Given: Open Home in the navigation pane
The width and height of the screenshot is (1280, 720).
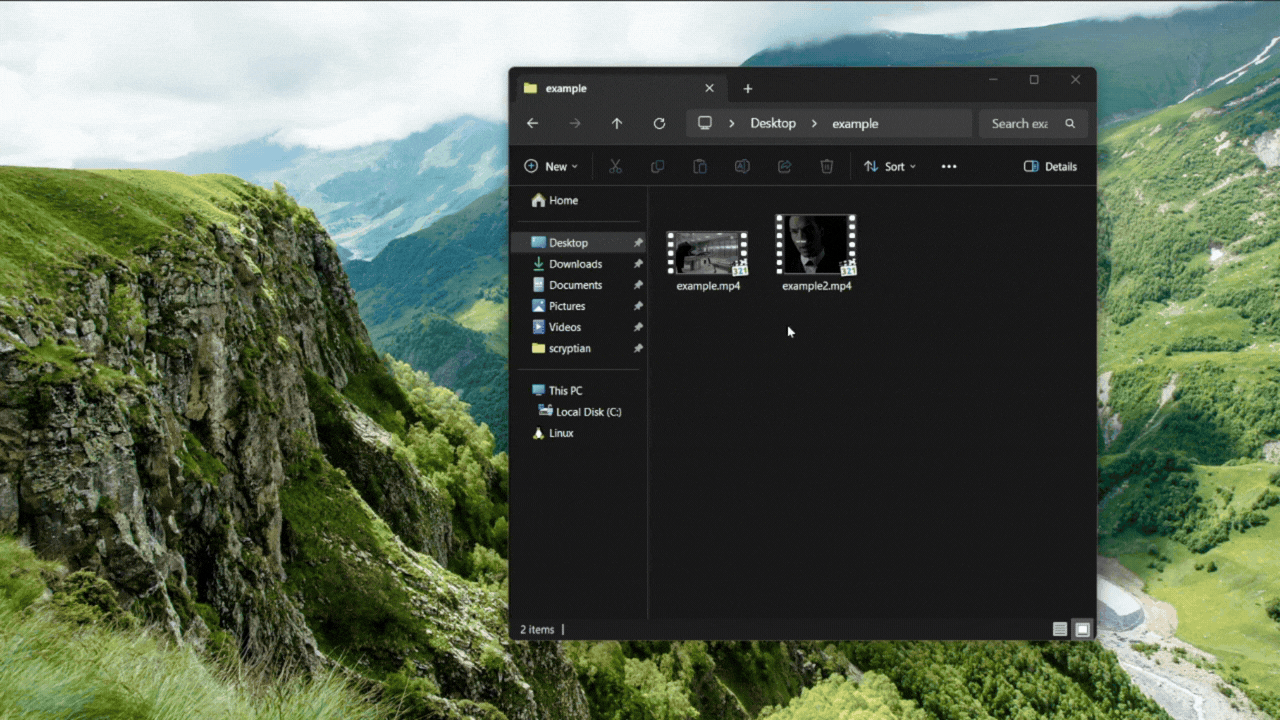Looking at the screenshot, I should (x=555, y=200).
